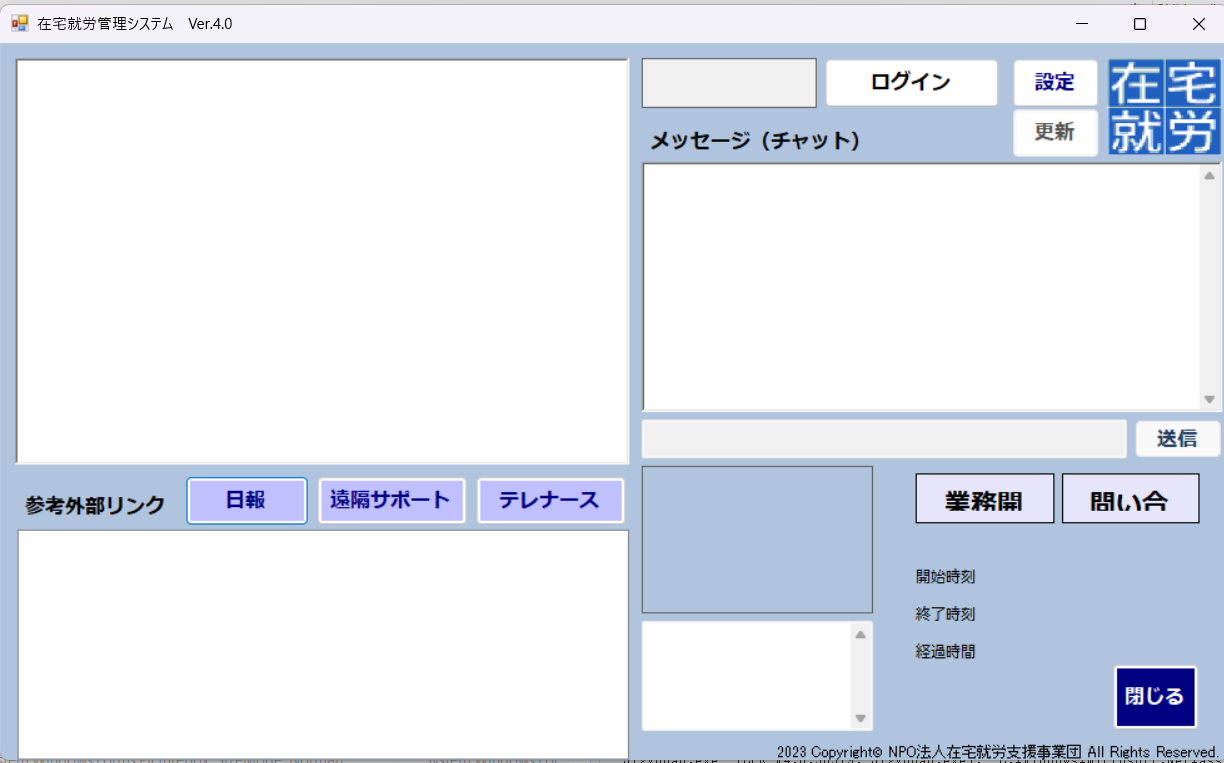Click the large top-left white panel
This screenshot has width=1224, height=763.
pyautogui.click(x=322, y=261)
